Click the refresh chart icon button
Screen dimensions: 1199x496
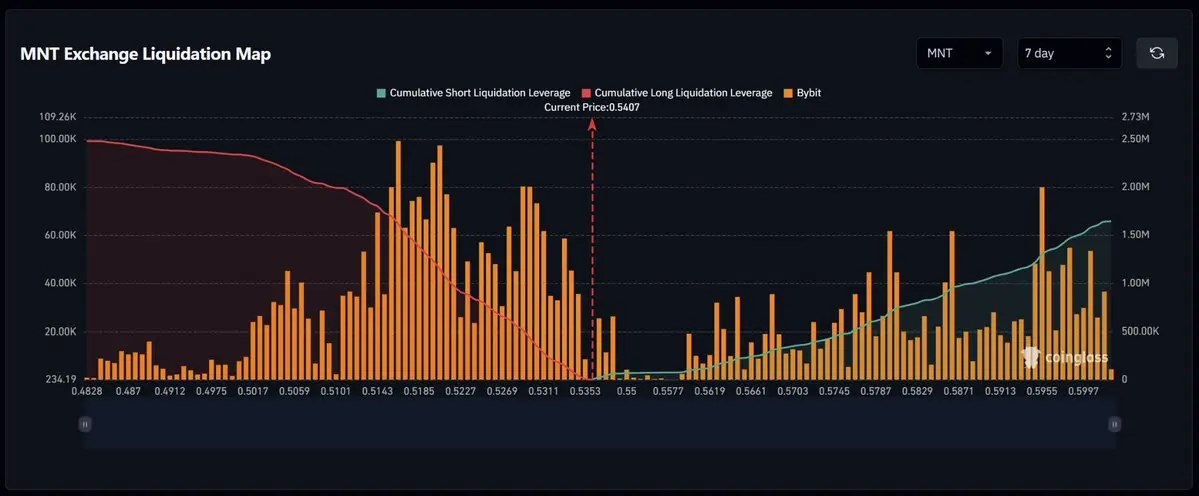click(x=1157, y=53)
